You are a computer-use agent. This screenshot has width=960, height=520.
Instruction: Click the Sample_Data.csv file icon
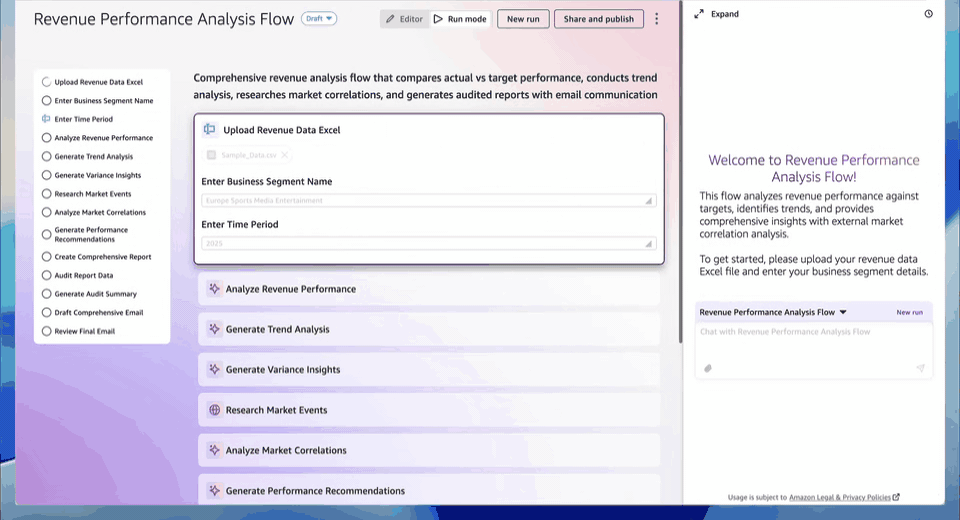[x=211, y=155]
